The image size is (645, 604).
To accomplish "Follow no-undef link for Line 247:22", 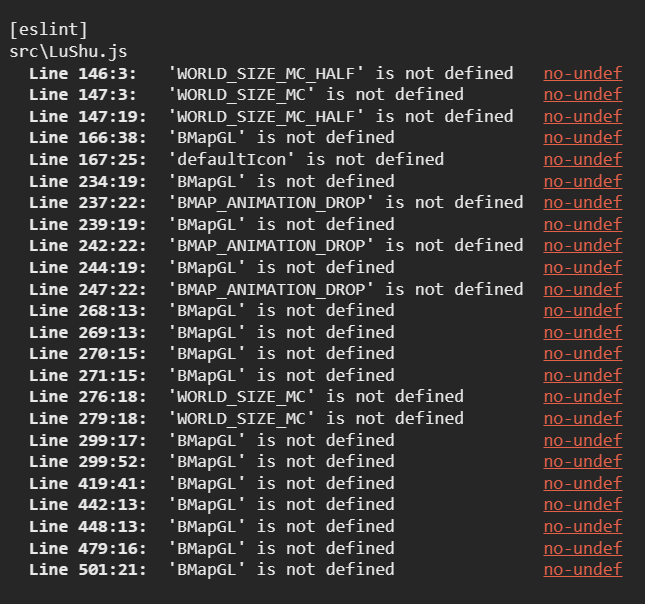I will [583, 290].
